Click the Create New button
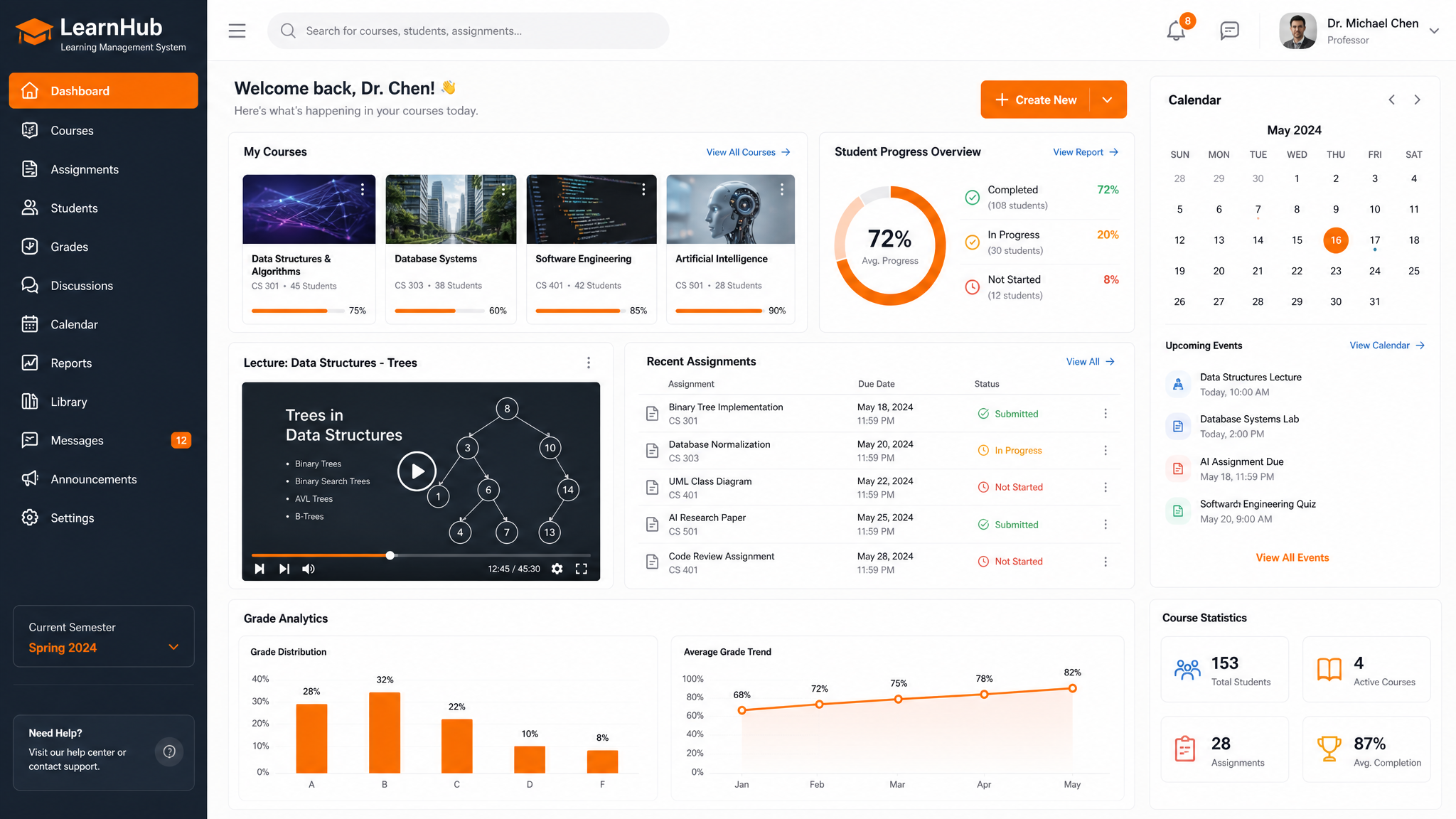 (1036, 100)
